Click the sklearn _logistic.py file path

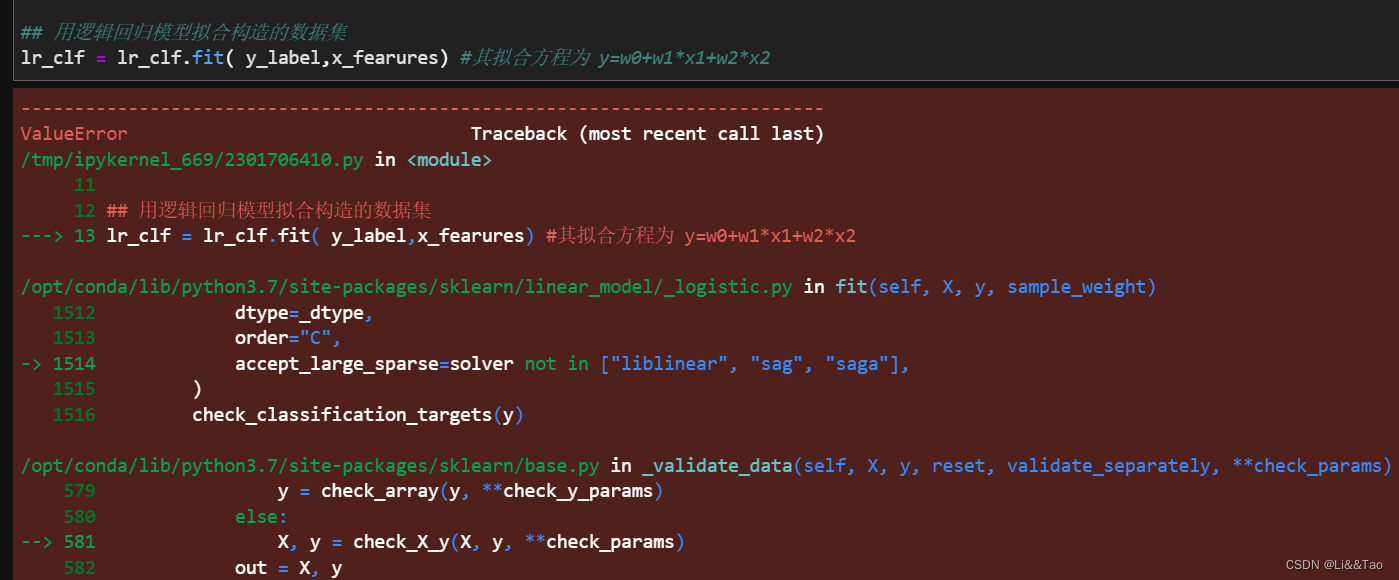407,287
